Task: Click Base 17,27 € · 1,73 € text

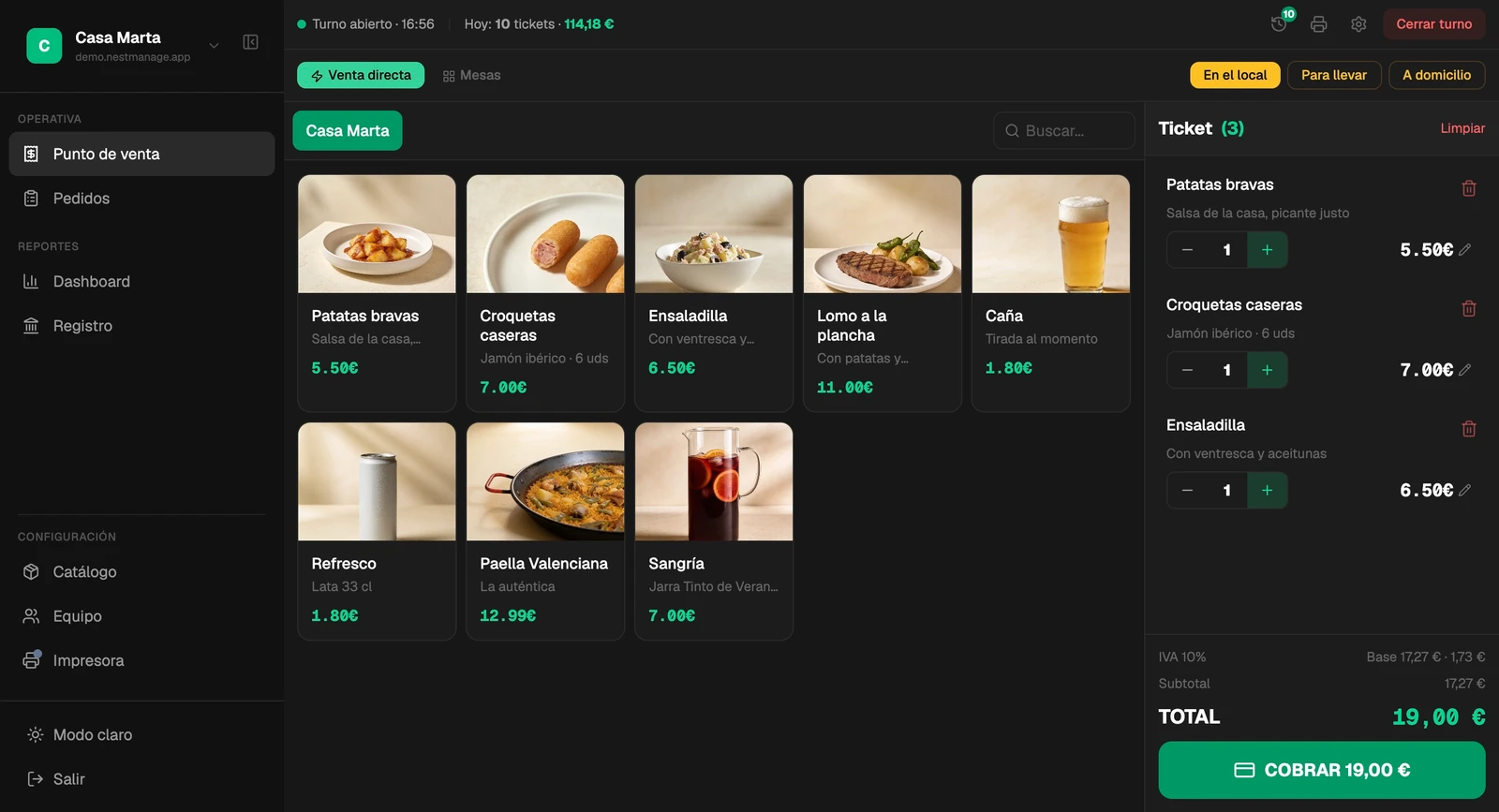Action: point(1425,657)
